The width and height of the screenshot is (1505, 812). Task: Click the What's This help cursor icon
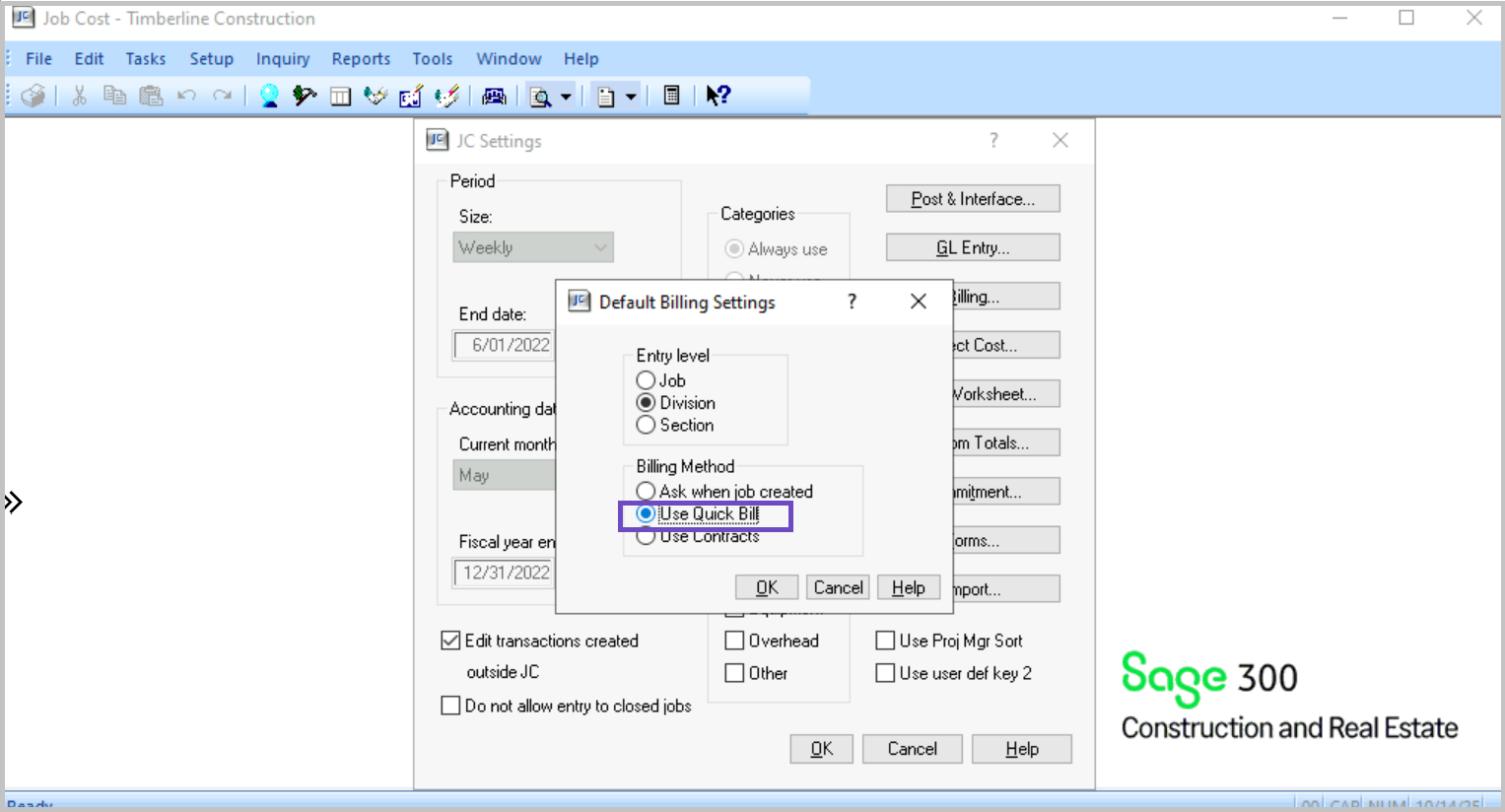pyautogui.click(x=718, y=96)
